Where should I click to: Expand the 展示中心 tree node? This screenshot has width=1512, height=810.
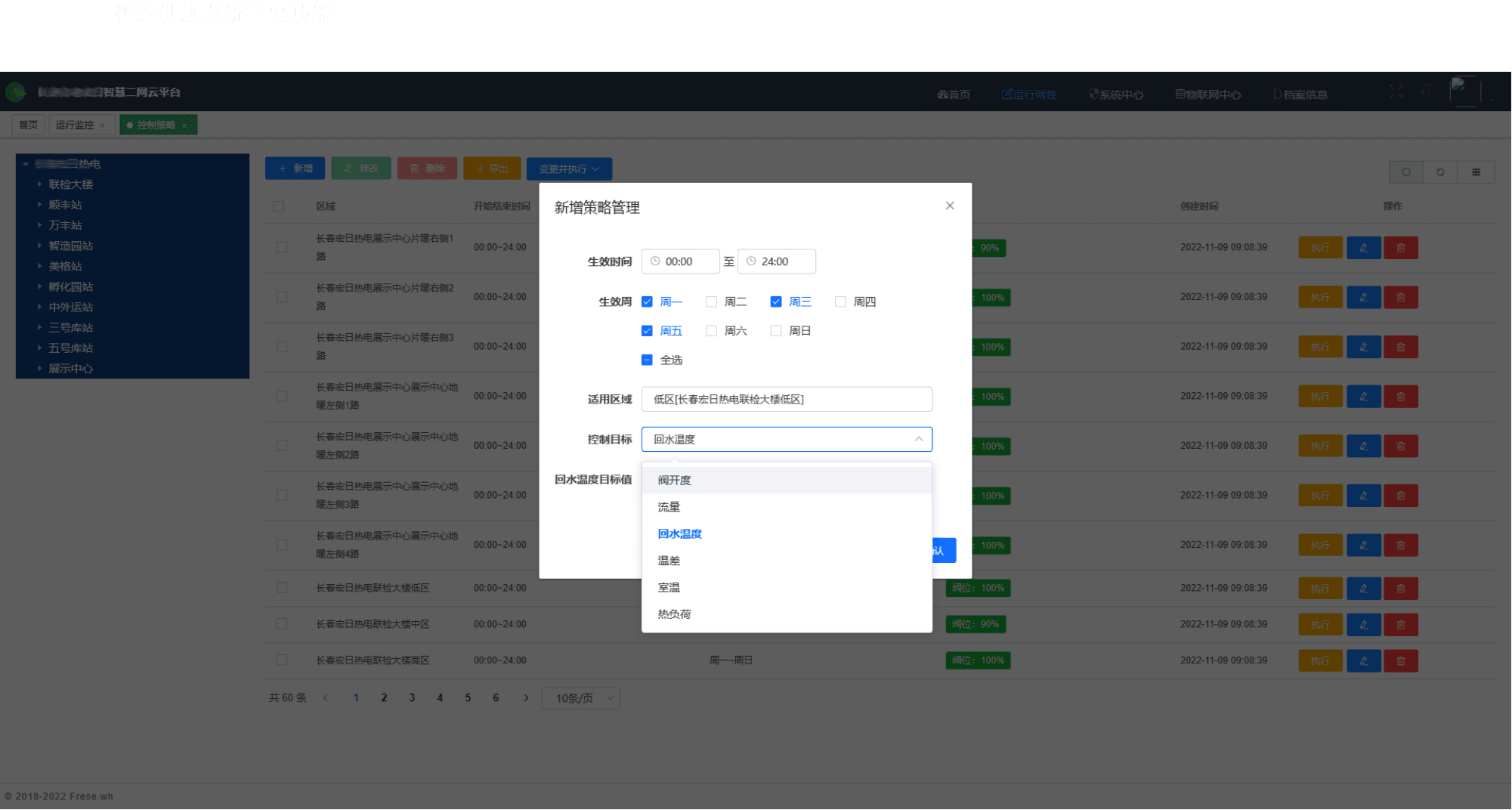[39, 369]
